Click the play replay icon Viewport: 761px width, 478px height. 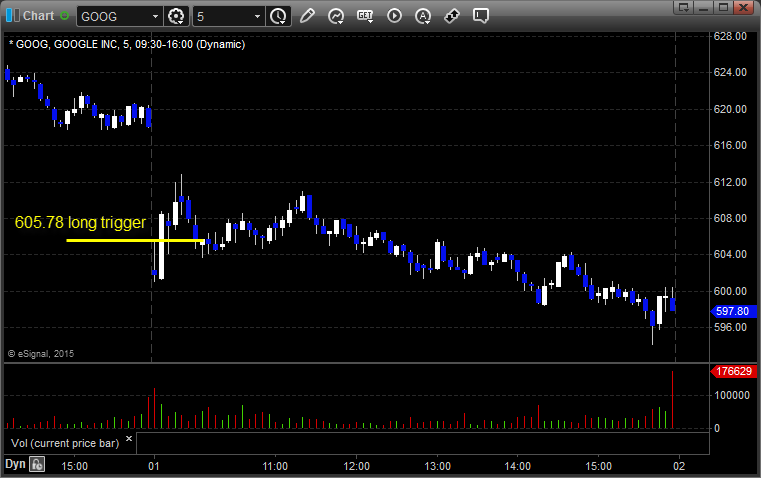point(394,16)
